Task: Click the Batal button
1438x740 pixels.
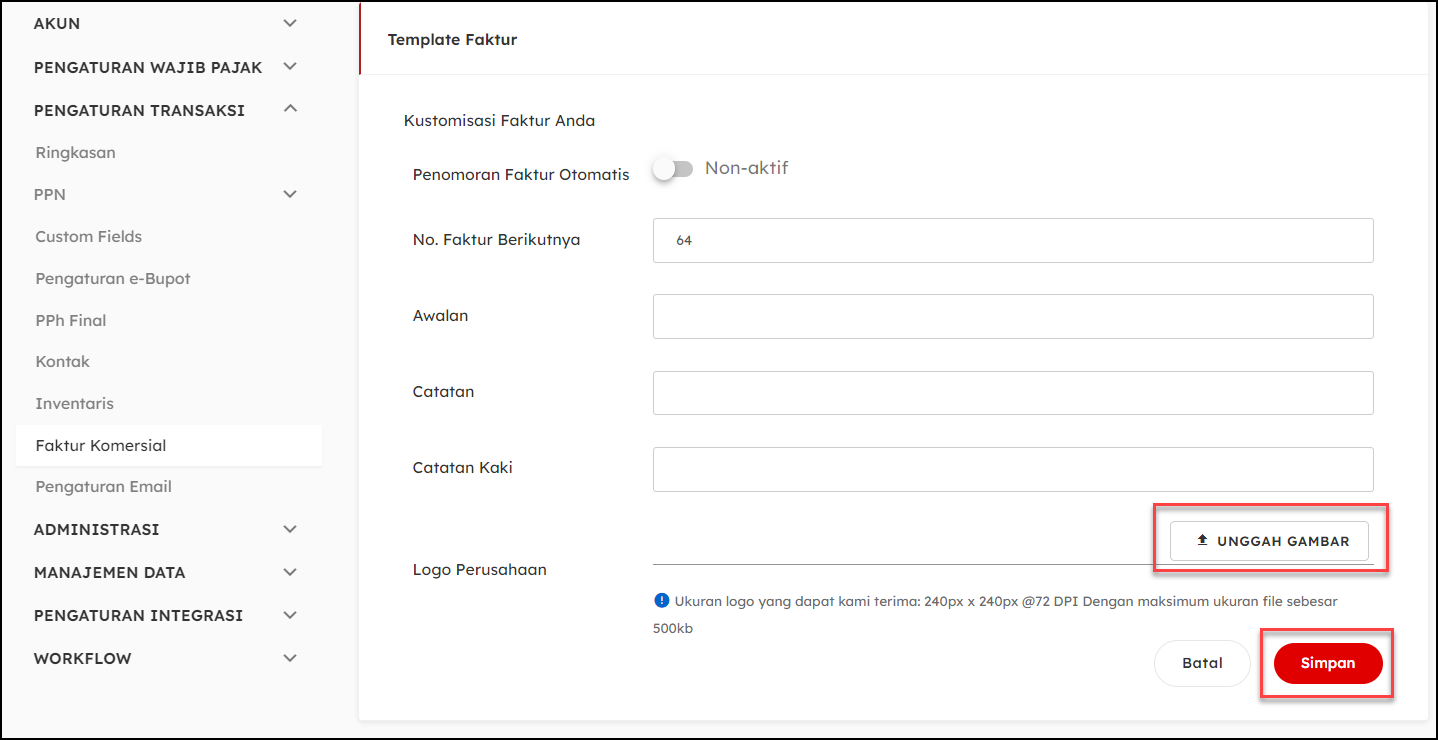Action: point(1202,663)
